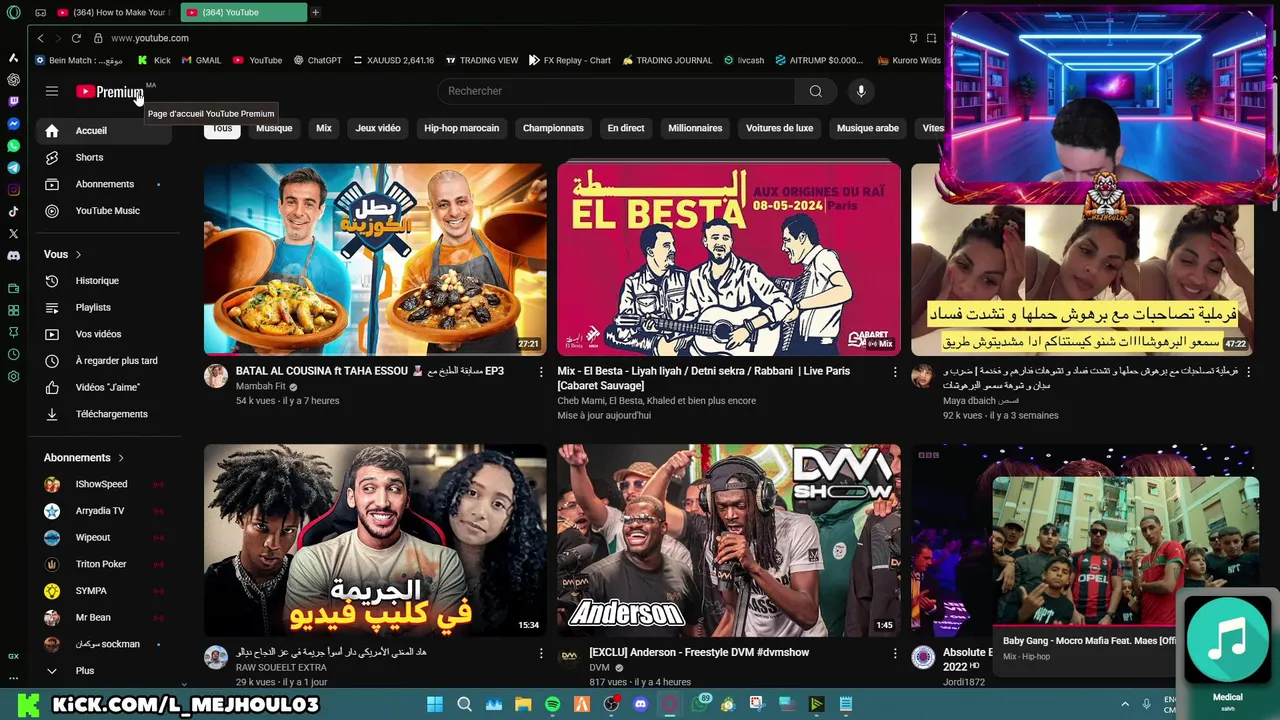The width and height of the screenshot is (1280, 720).
Task: Select the En direct filter chip
Action: click(x=626, y=128)
